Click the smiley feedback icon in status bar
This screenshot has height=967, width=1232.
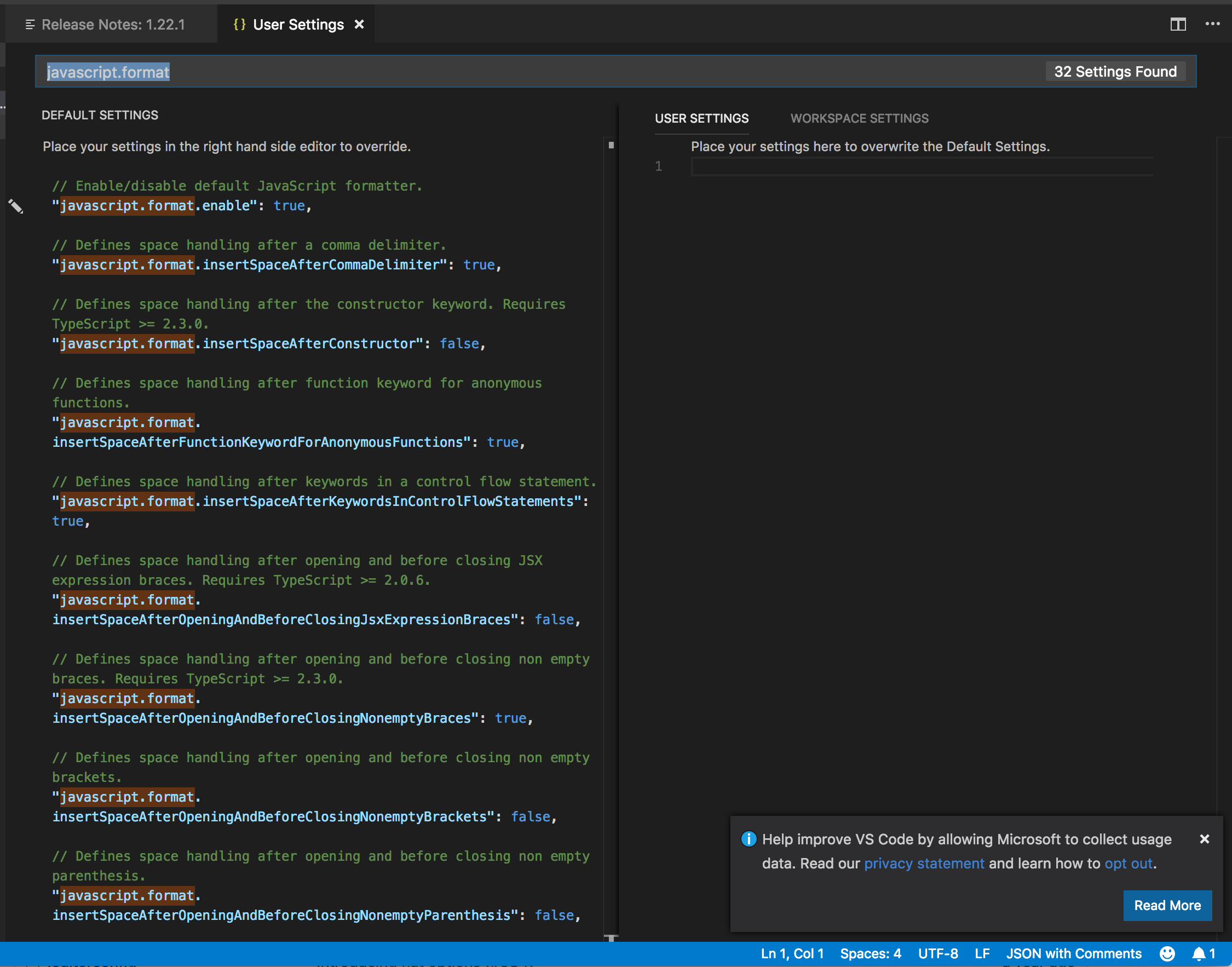(1167, 953)
